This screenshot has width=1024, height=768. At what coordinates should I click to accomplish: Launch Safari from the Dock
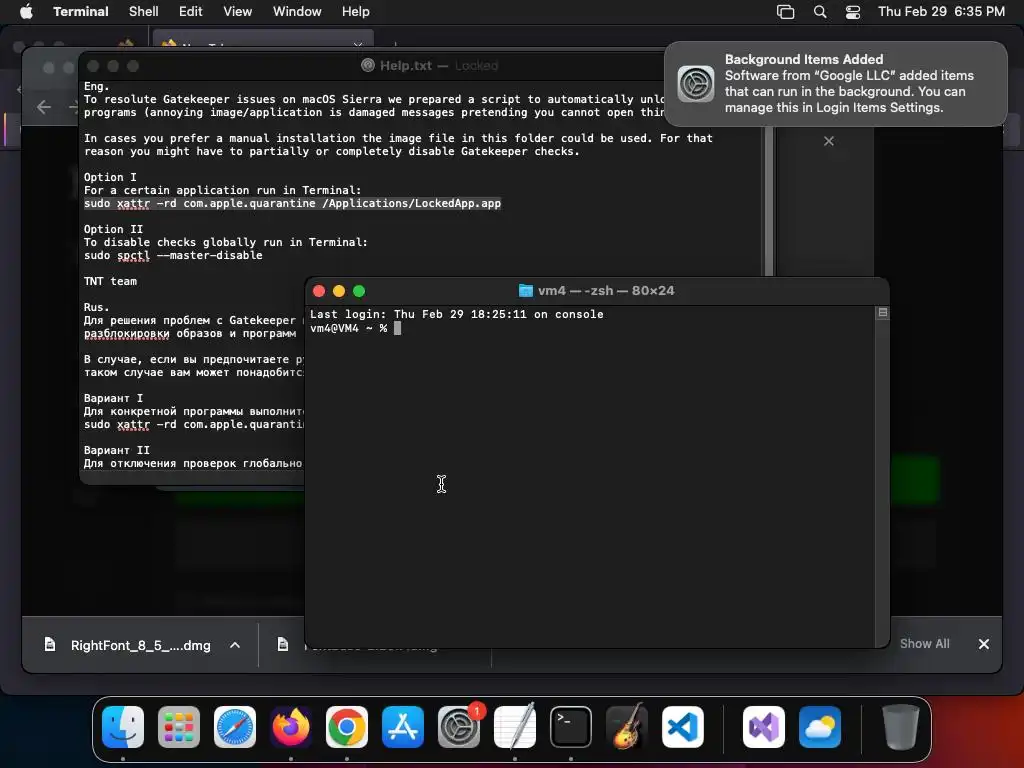[235, 727]
